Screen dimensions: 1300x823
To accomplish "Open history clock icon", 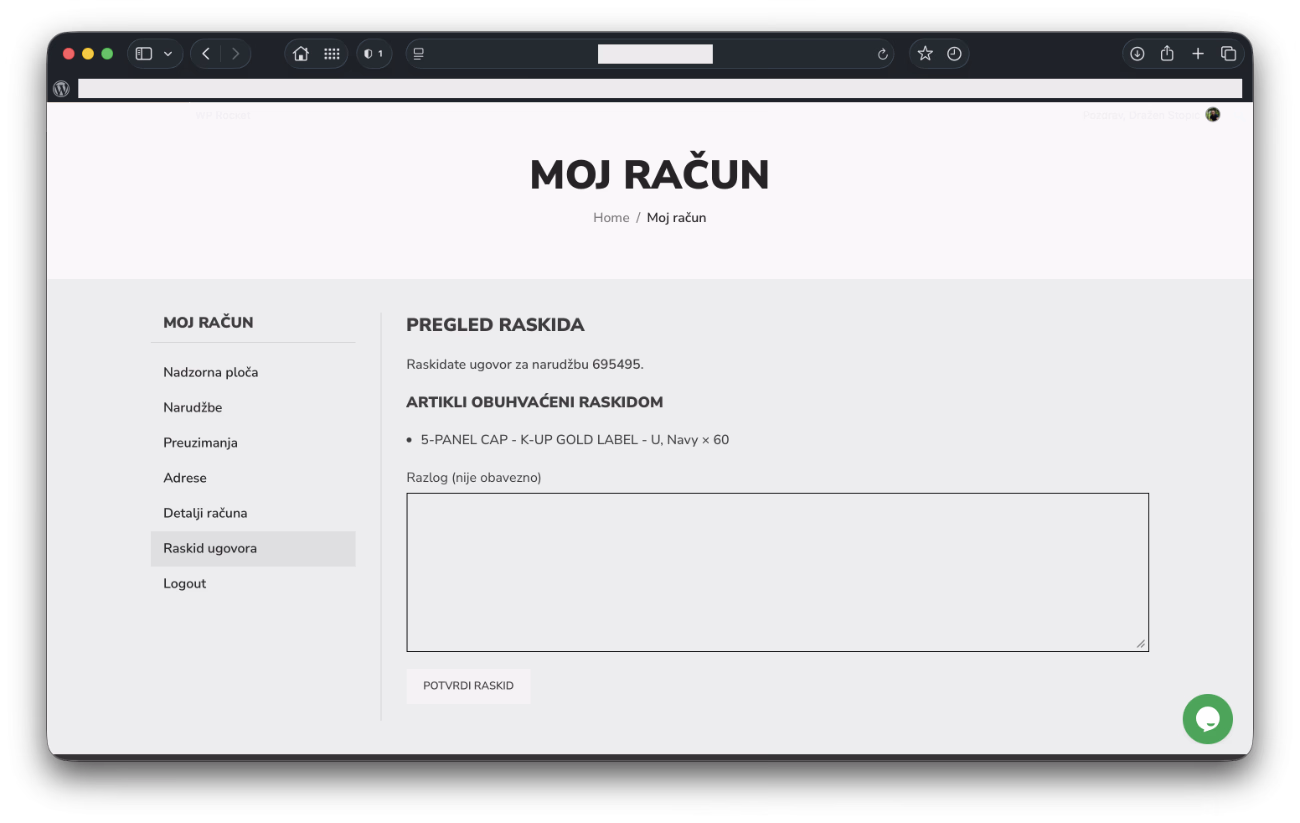I will 954,54.
